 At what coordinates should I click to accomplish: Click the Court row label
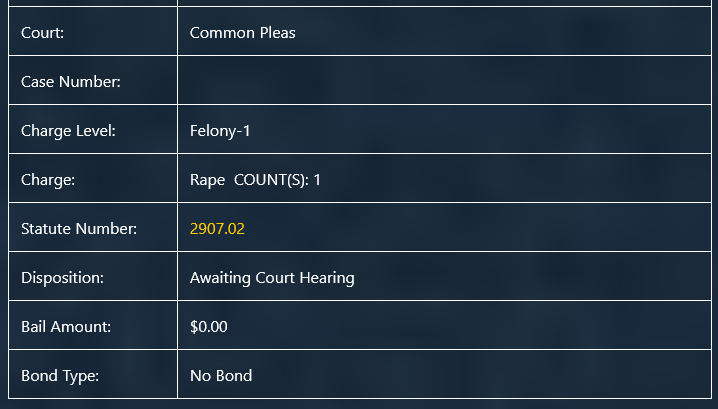point(42,33)
